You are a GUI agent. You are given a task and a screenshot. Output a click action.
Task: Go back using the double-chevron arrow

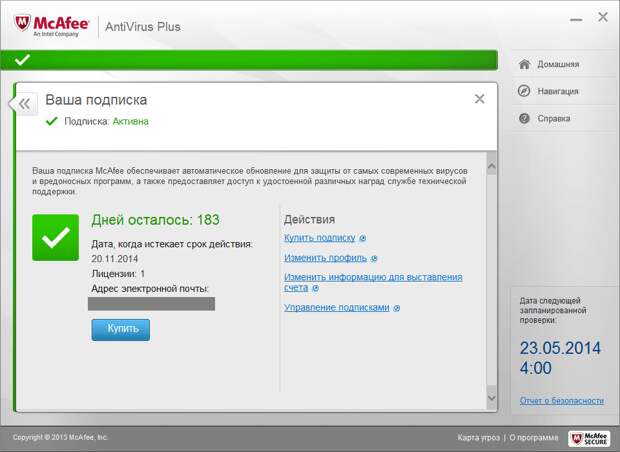coord(24,104)
